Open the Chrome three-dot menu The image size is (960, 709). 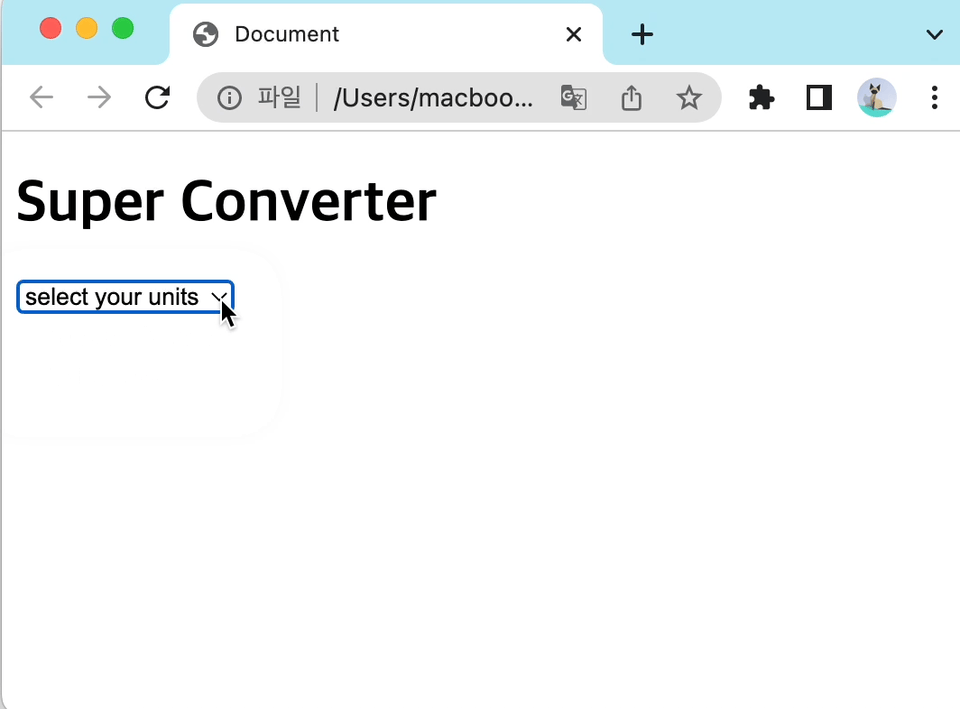click(934, 98)
